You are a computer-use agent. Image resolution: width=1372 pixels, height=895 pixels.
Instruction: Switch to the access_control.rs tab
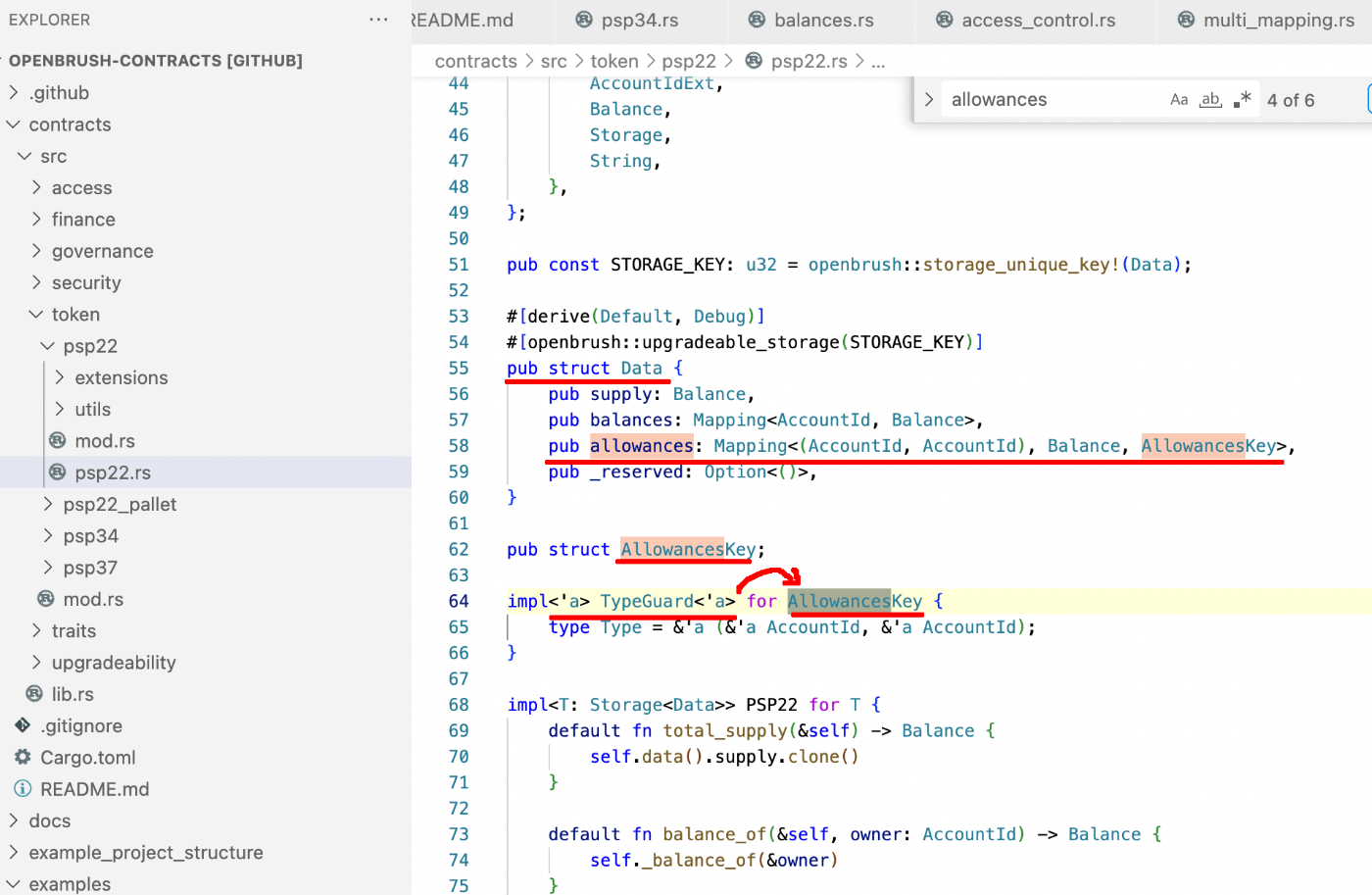1038,20
